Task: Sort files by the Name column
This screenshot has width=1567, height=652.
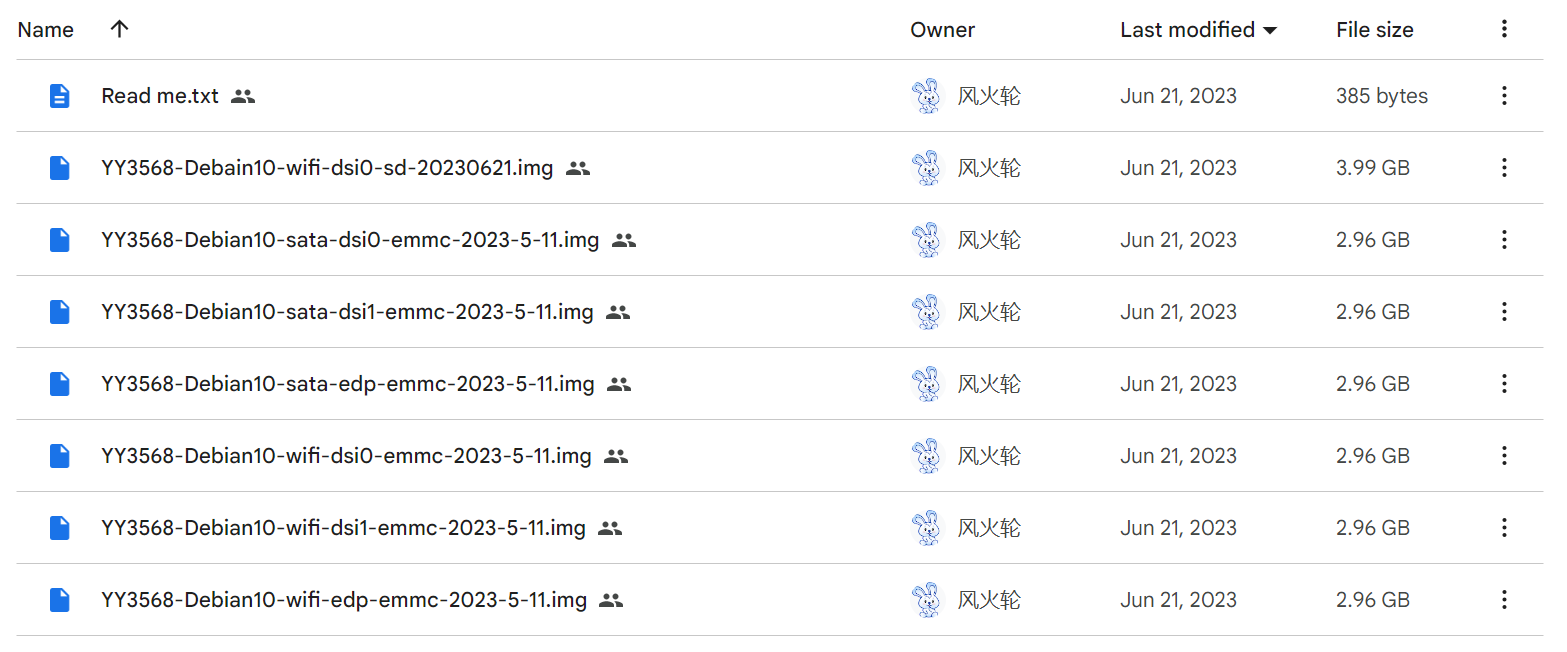Action: coord(46,30)
